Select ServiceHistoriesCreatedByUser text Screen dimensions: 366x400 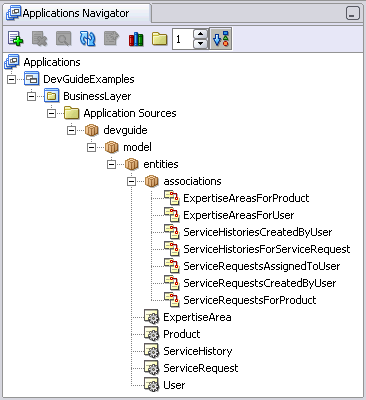click(x=258, y=232)
